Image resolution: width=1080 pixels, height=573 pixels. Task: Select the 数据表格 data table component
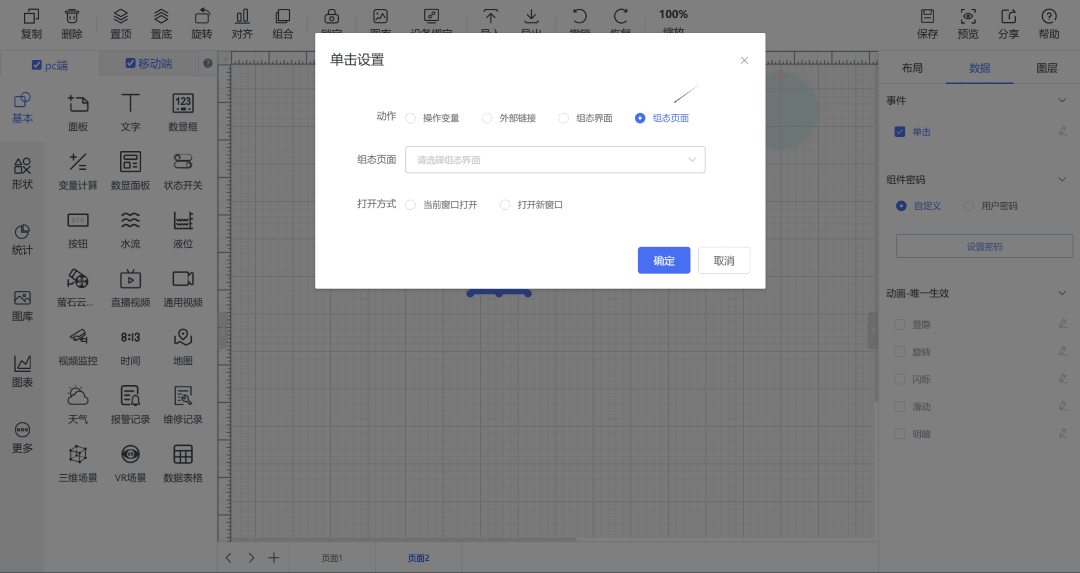pos(183,463)
